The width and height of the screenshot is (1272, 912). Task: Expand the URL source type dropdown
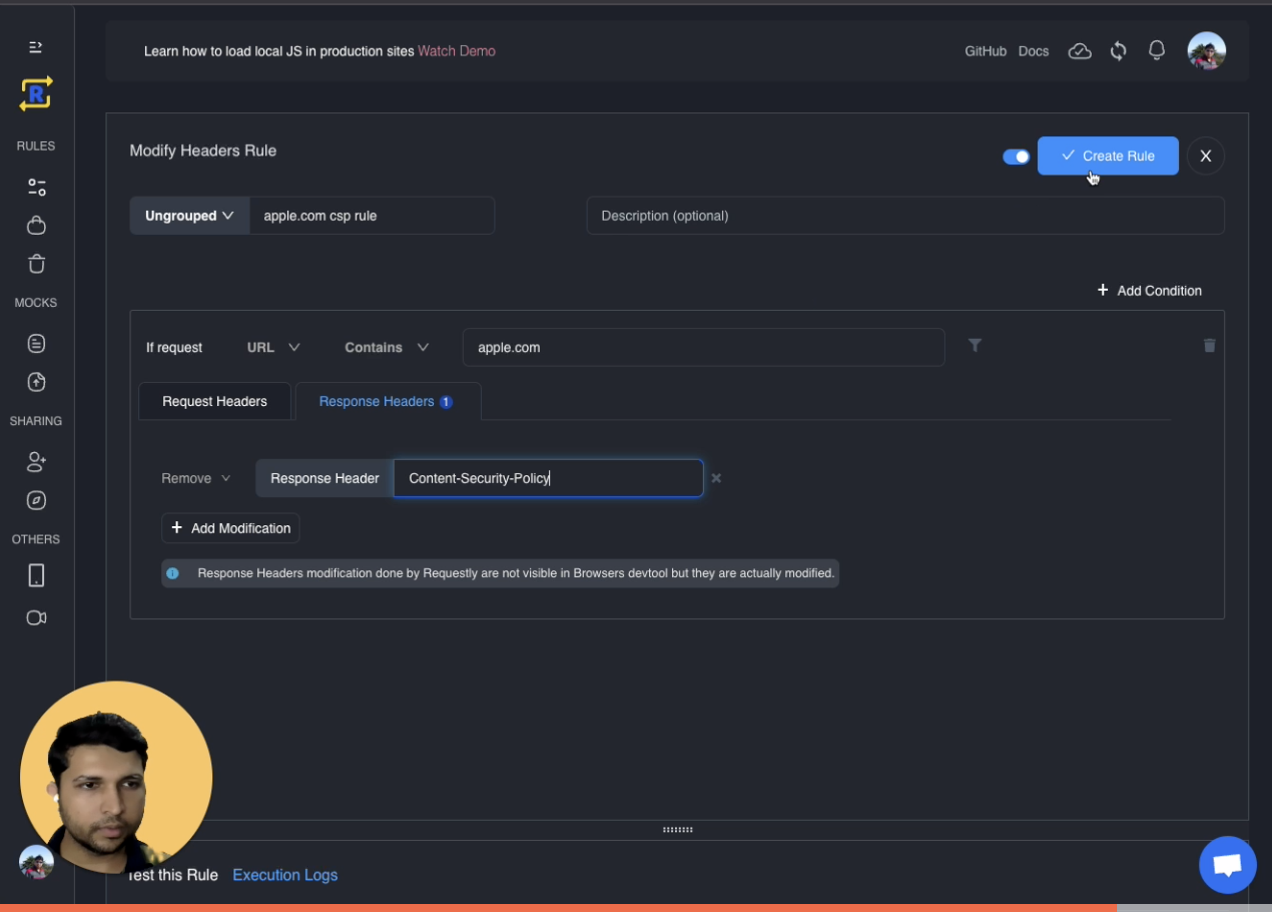273,347
